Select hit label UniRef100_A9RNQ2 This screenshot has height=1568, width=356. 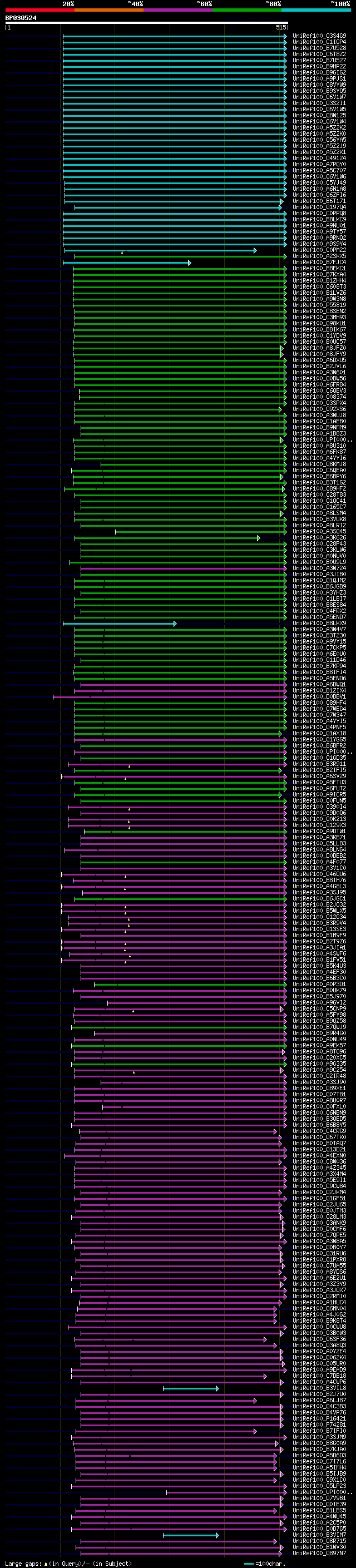319,238
